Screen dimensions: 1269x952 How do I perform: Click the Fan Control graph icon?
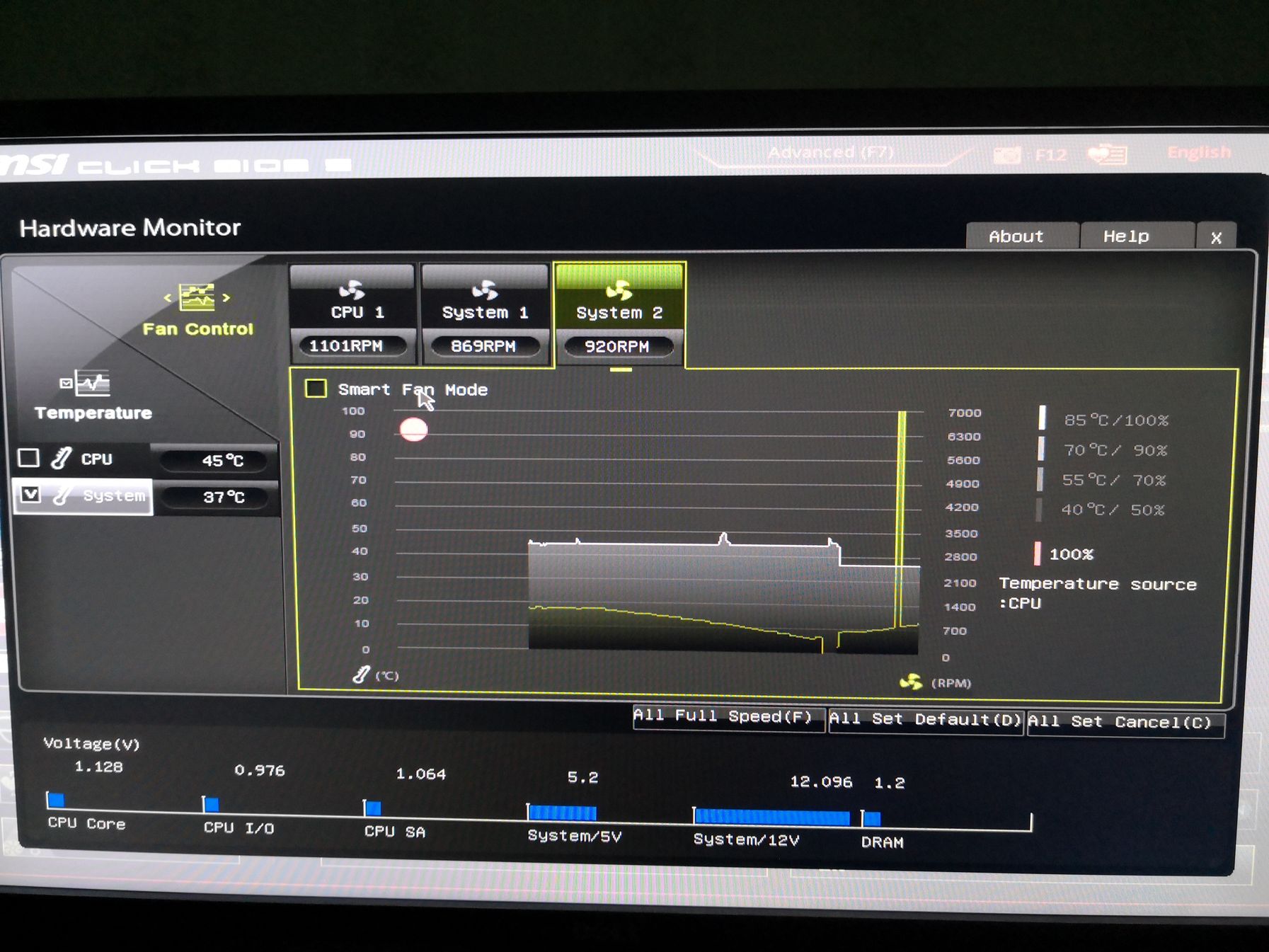[197, 297]
